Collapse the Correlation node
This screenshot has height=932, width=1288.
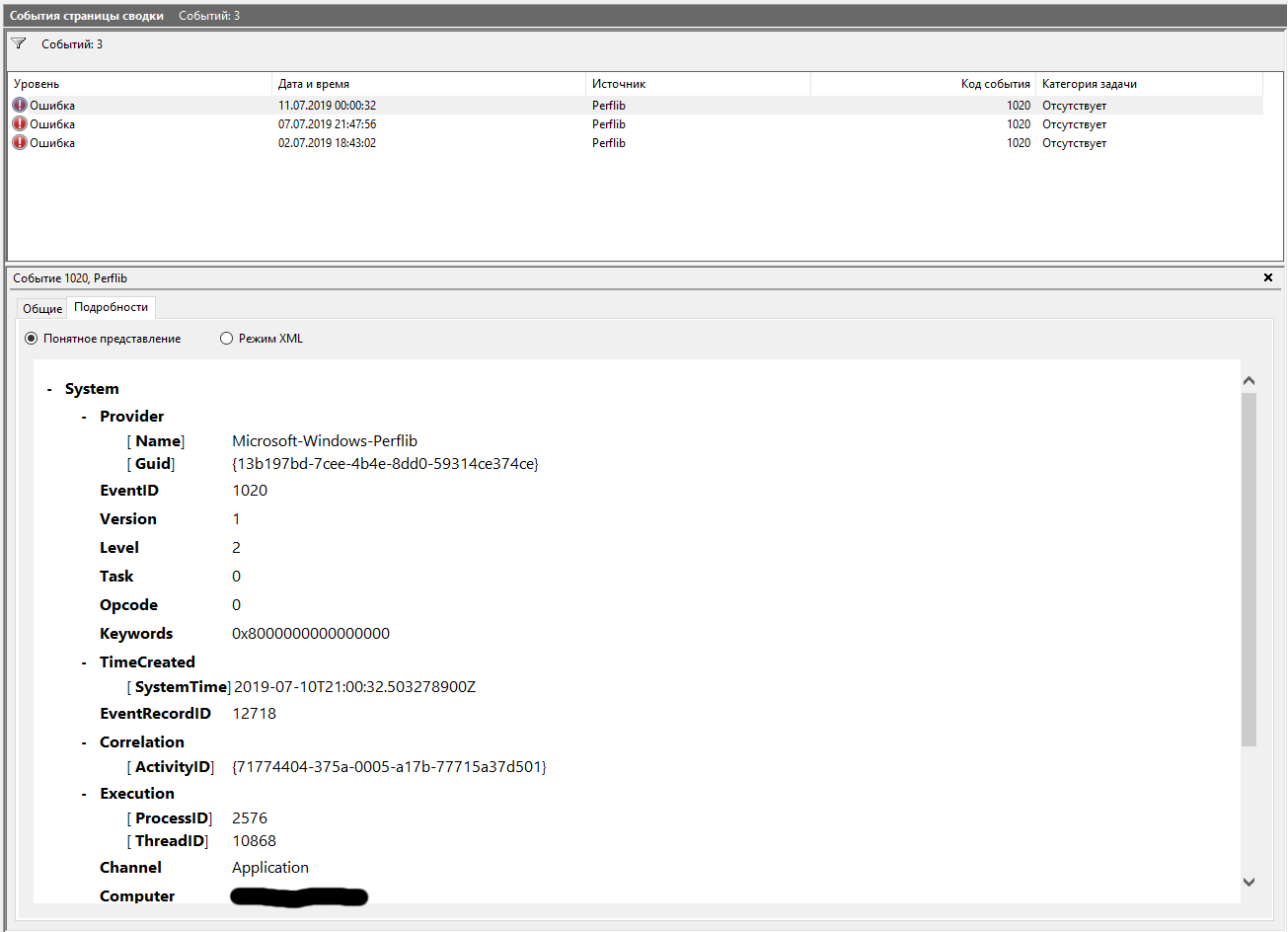click(x=84, y=742)
